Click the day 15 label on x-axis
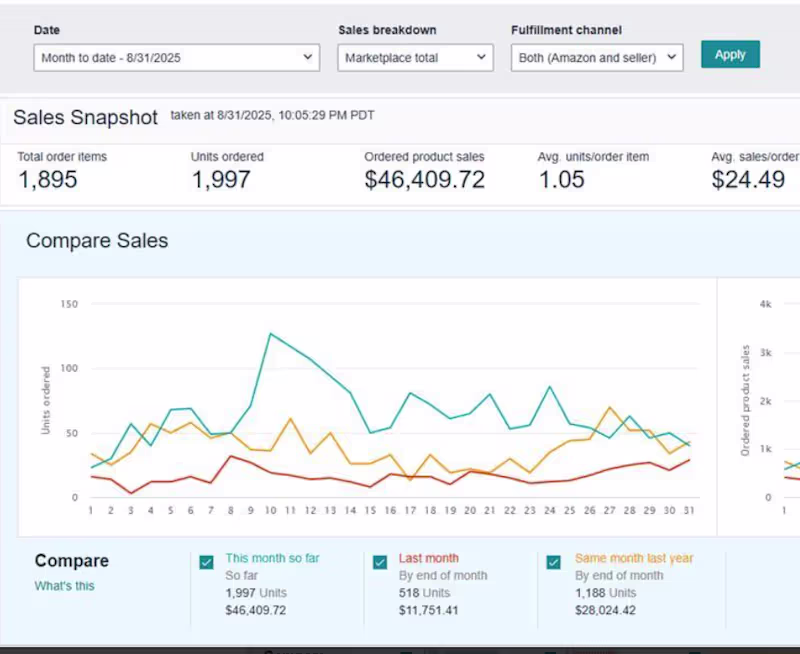This screenshot has height=654, width=800. pos(370,510)
